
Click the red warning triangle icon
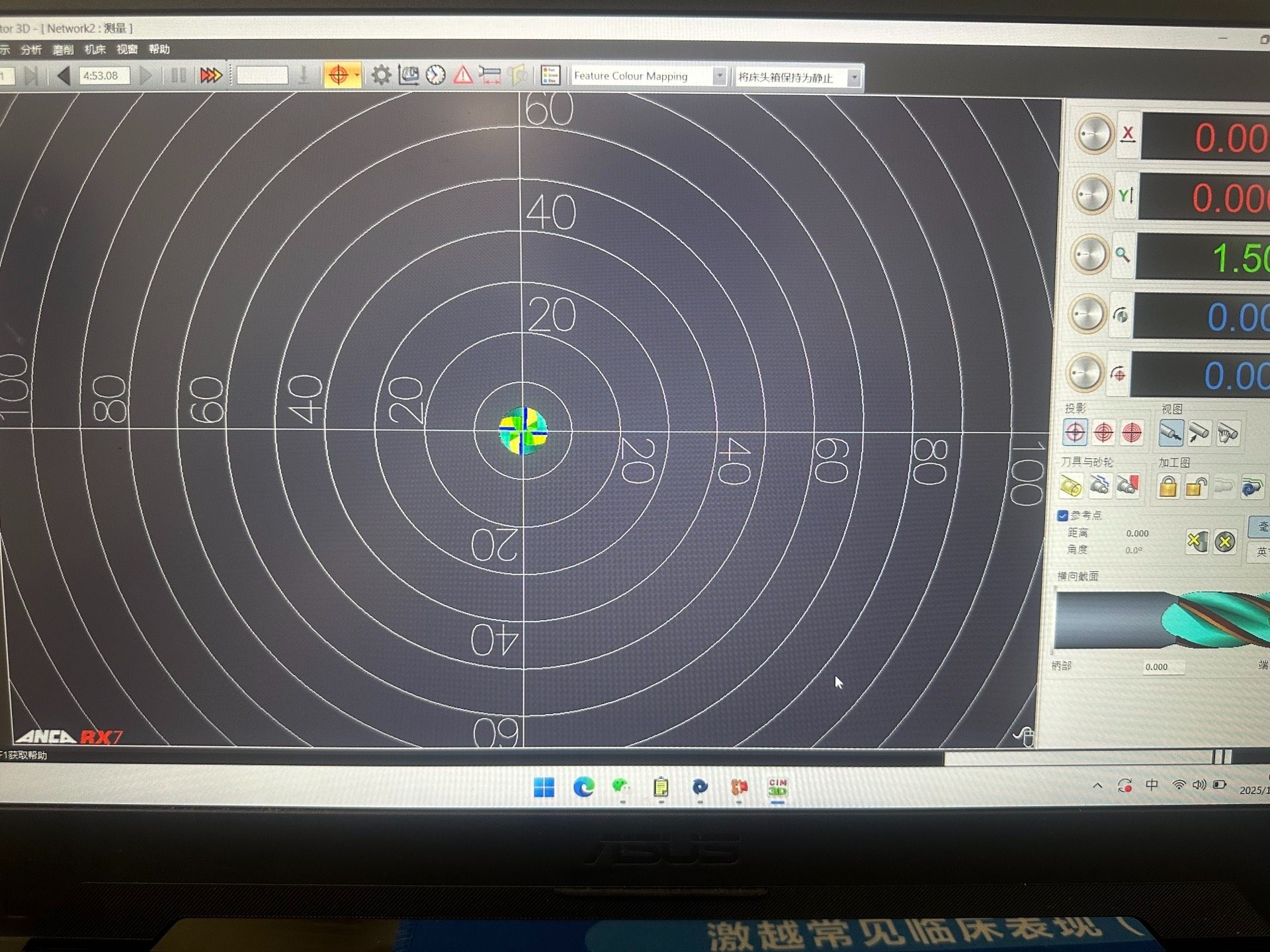click(463, 75)
